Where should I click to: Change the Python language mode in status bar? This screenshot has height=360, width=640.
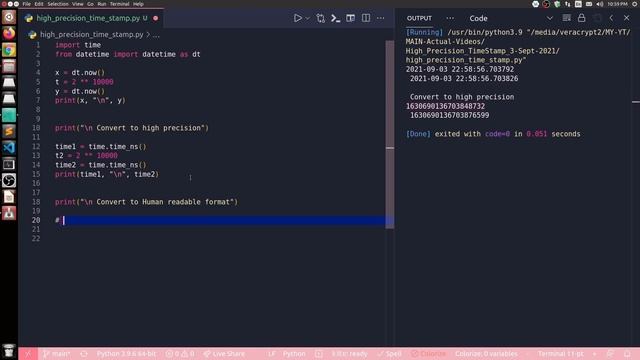coord(294,354)
